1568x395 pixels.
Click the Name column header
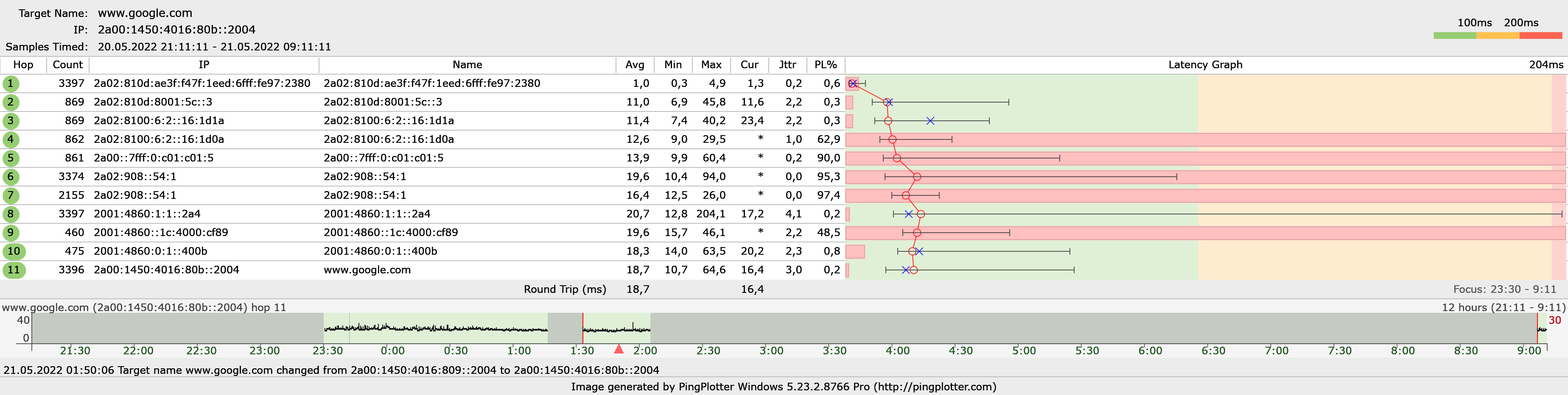[x=467, y=65]
